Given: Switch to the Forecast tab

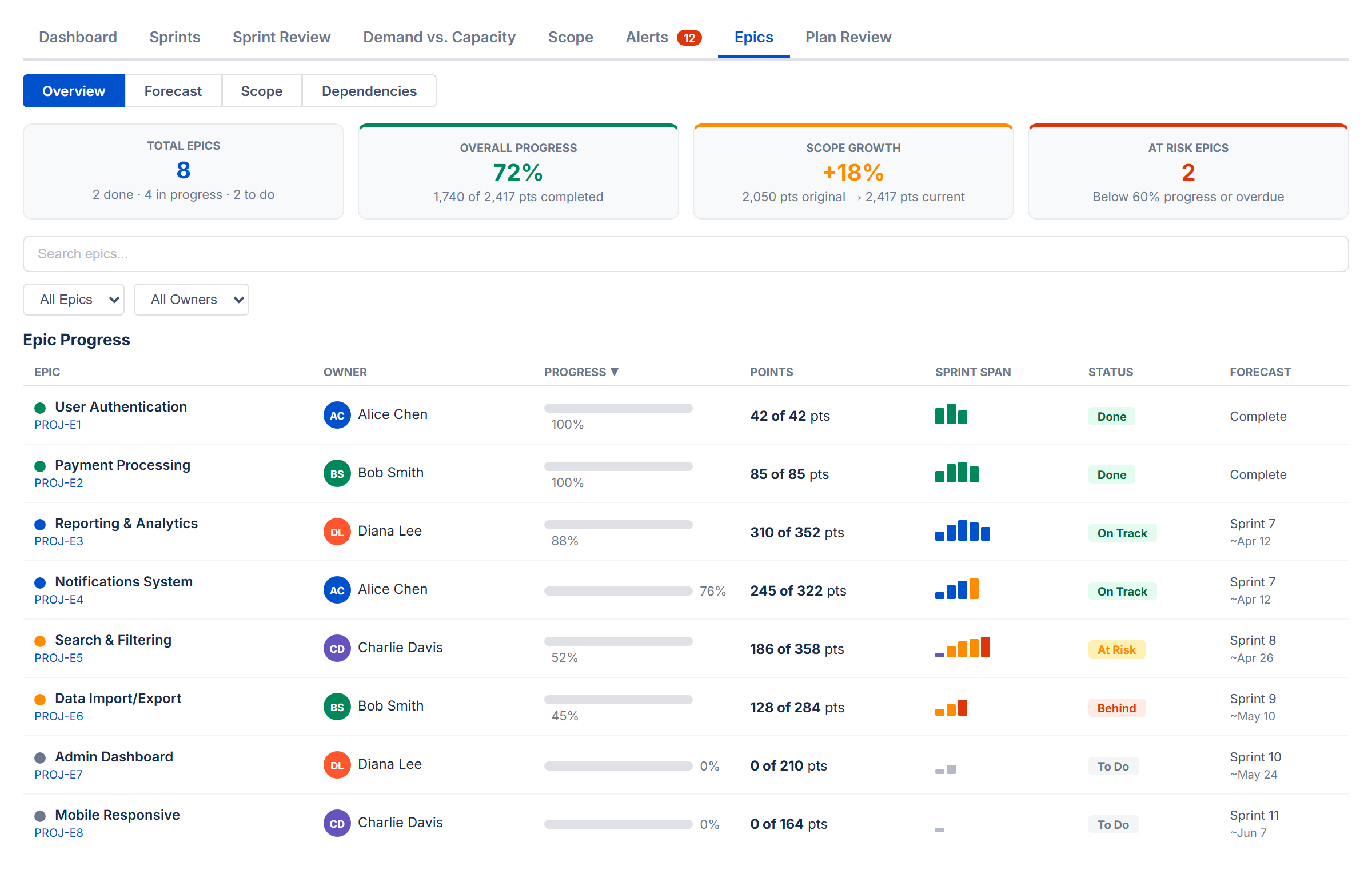Looking at the screenshot, I should (173, 90).
